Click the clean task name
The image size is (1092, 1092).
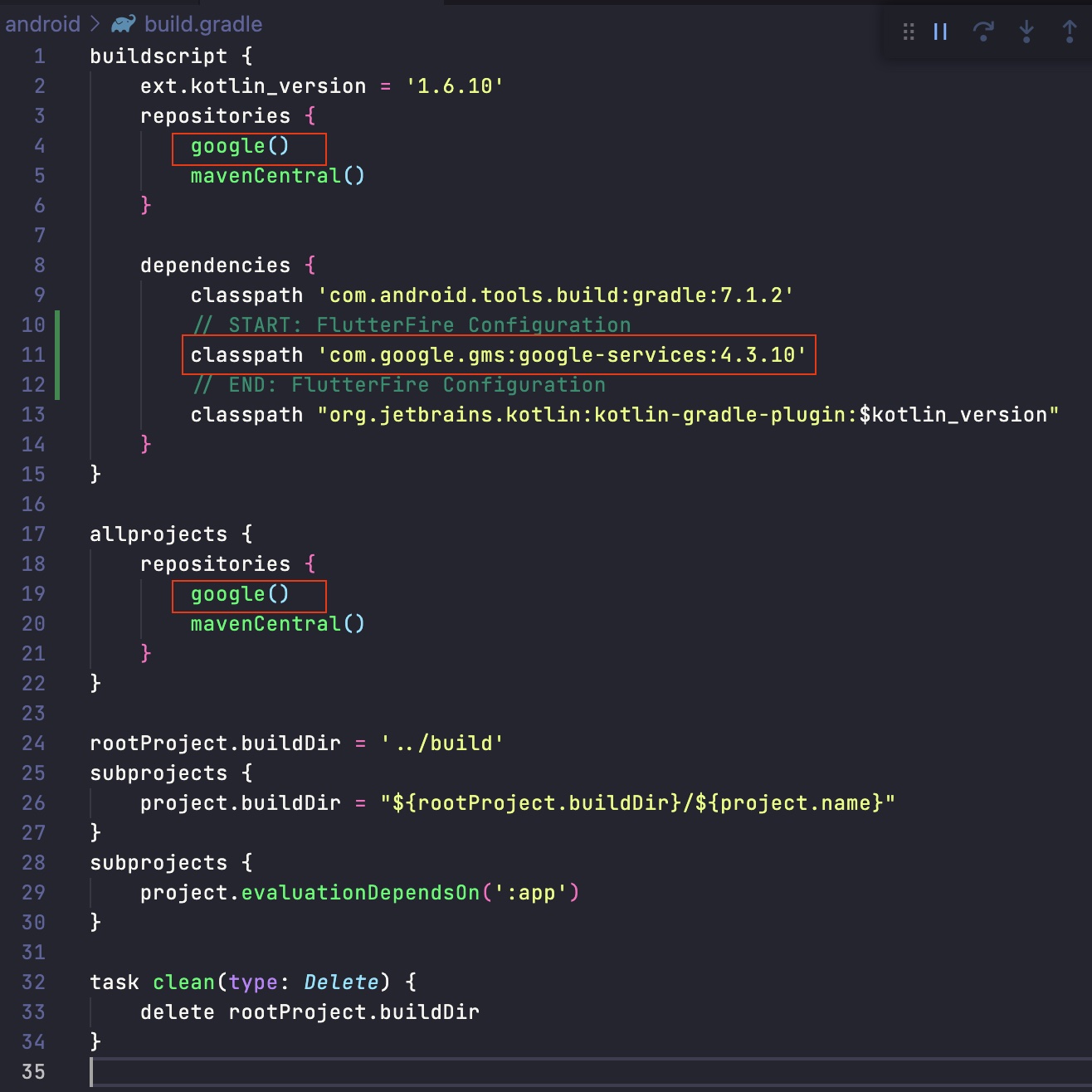coord(184,982)
